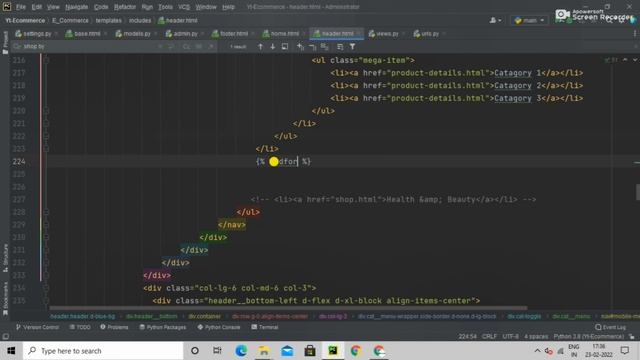Collapse fold marker on line 216
Screen dimensions: 640x360
tap(47, 60)
